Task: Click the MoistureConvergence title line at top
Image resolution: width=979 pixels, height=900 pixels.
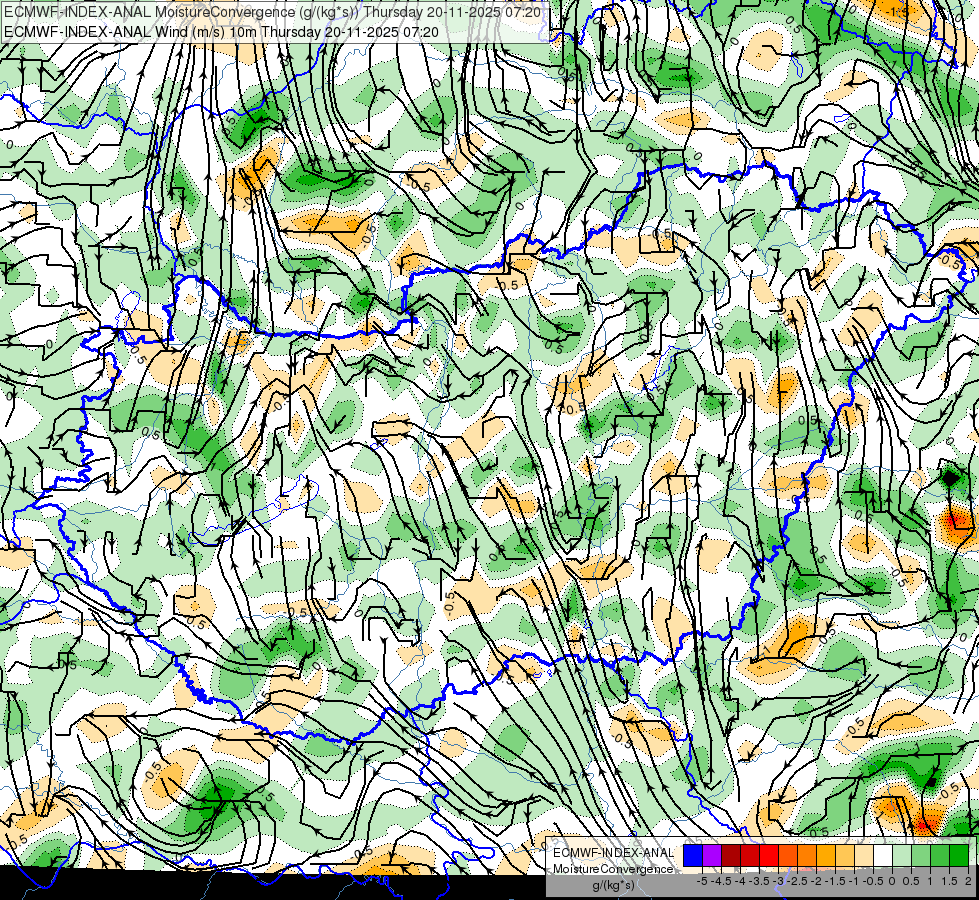Action: coord(272,12)
